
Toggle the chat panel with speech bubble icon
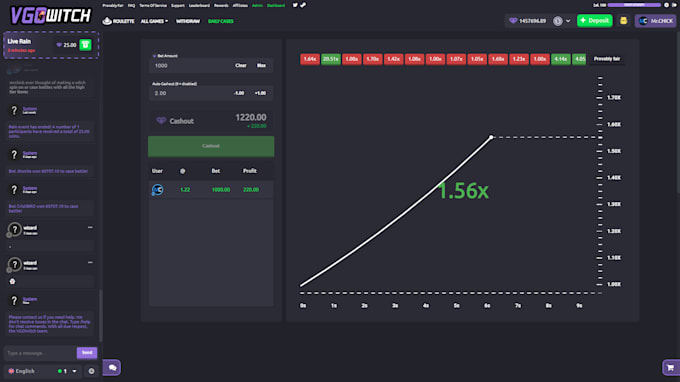(x=112, y=368)
